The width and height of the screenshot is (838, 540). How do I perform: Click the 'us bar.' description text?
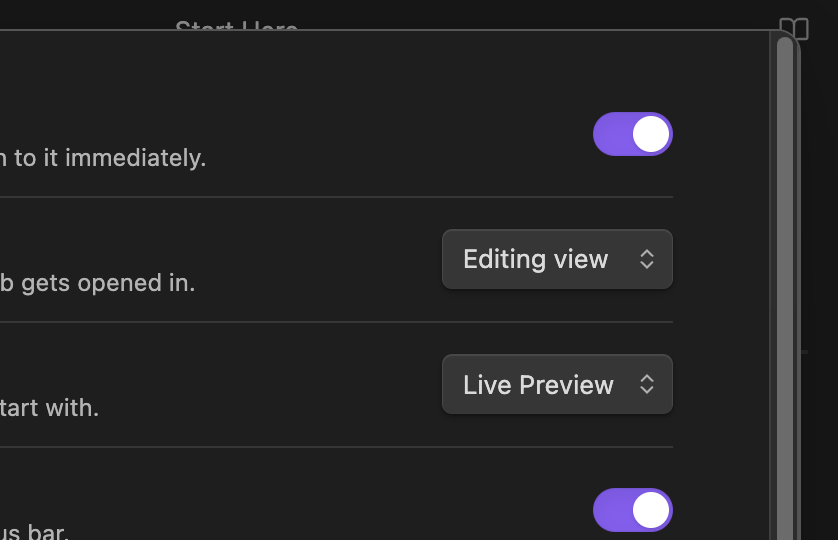point(35,532)
